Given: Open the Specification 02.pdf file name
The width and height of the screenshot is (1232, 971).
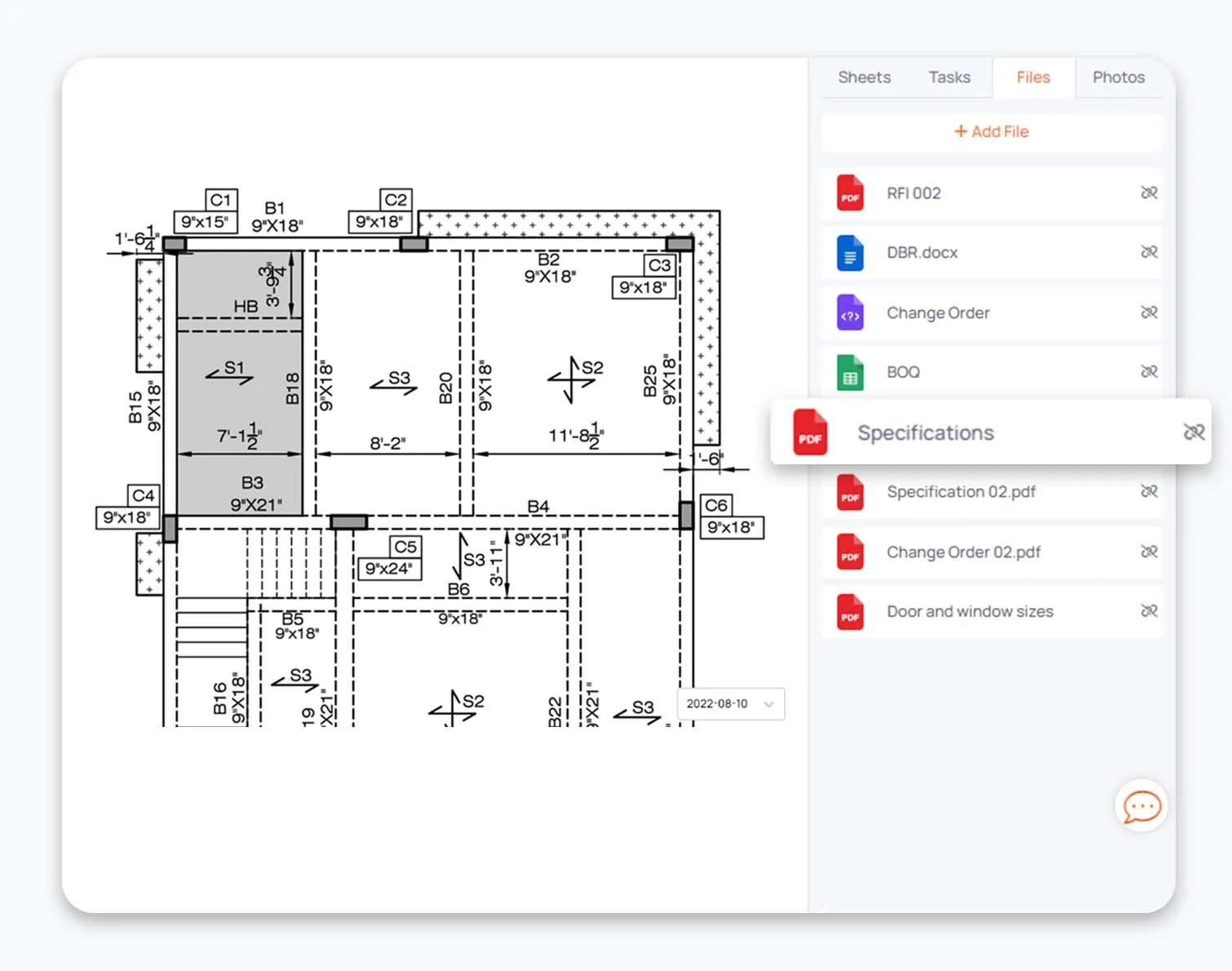Looking at the screenshot, I should [961, 492].
